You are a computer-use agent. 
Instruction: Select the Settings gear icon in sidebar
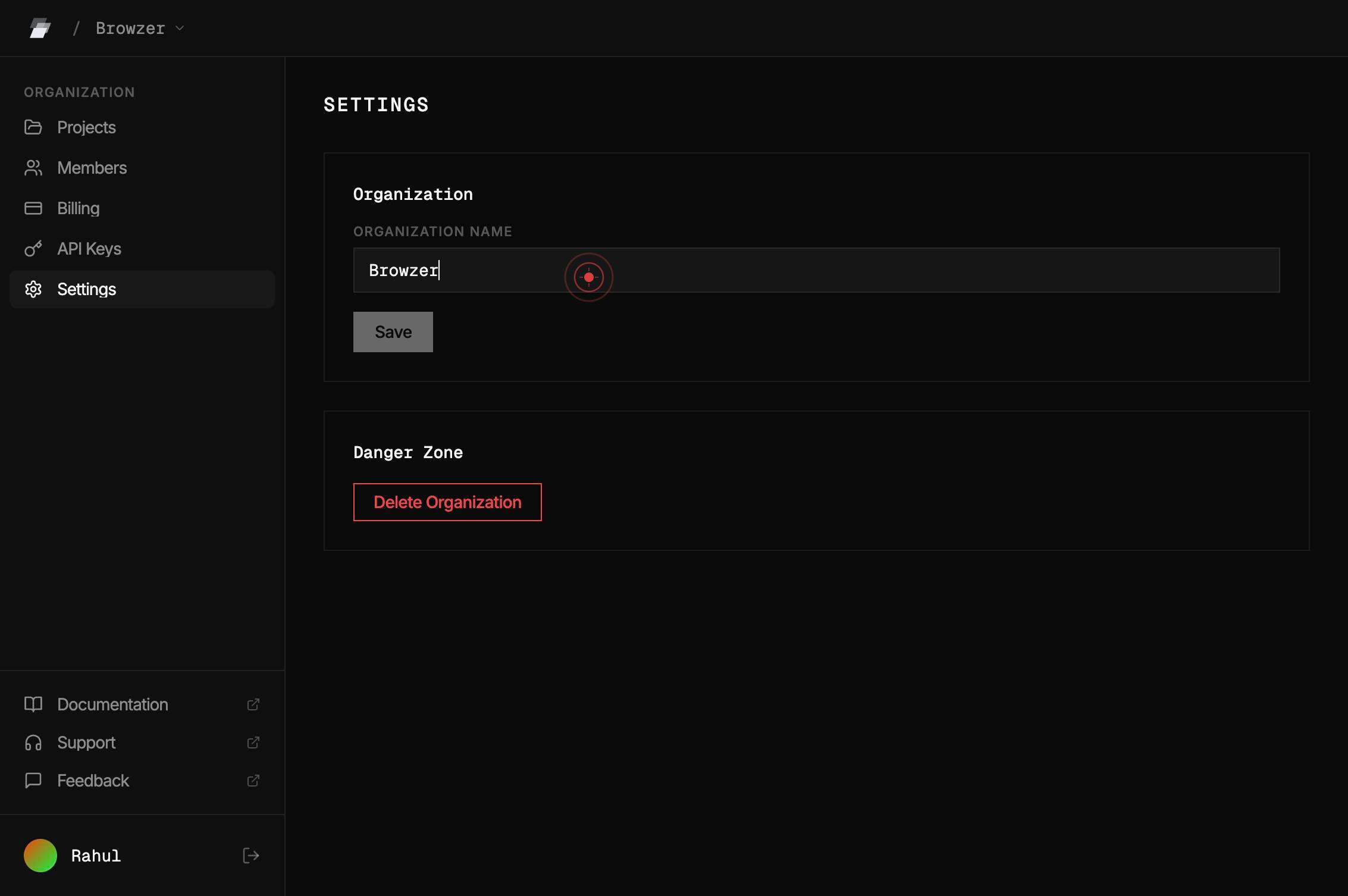(x=33, y=289)
